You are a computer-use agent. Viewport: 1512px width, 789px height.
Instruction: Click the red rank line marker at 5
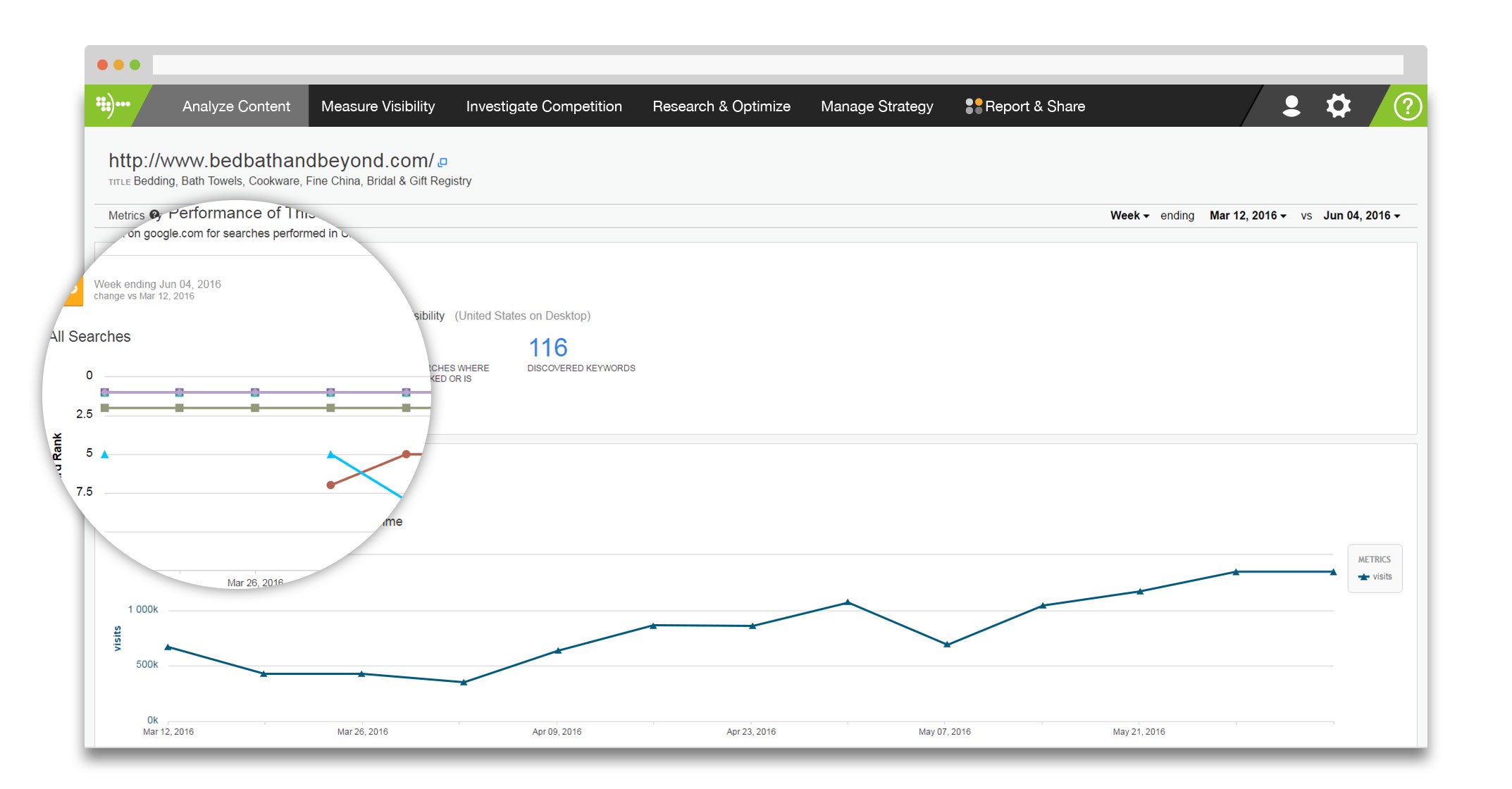(406, 454)
